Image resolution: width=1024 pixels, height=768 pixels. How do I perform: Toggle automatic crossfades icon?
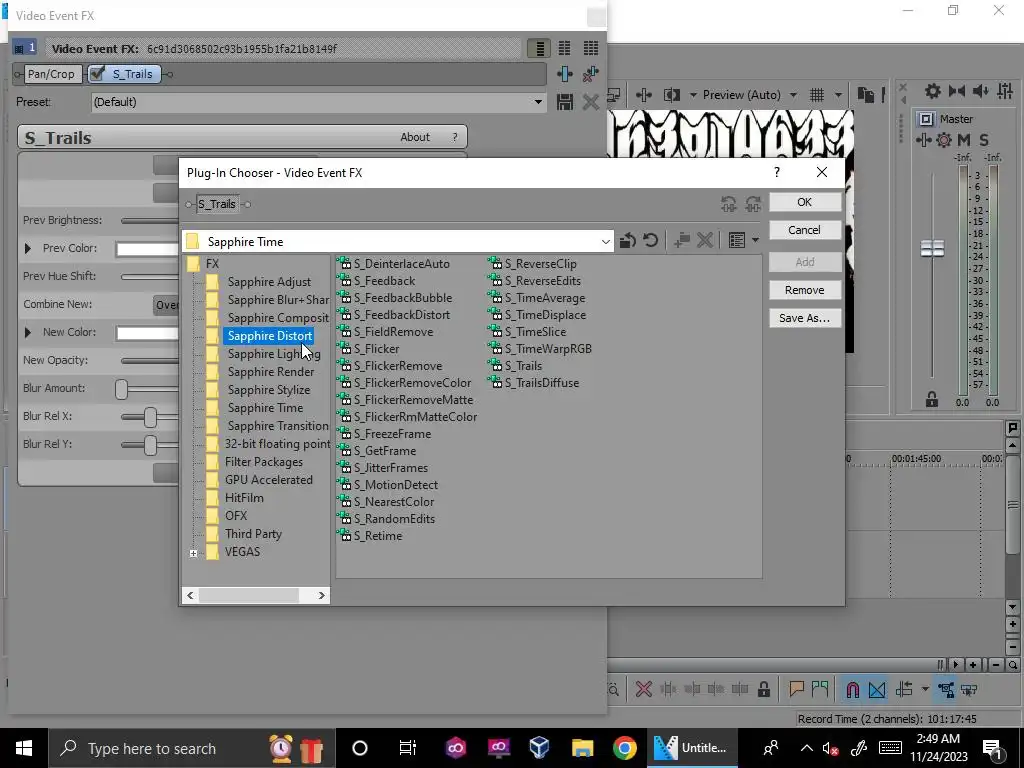877,689
